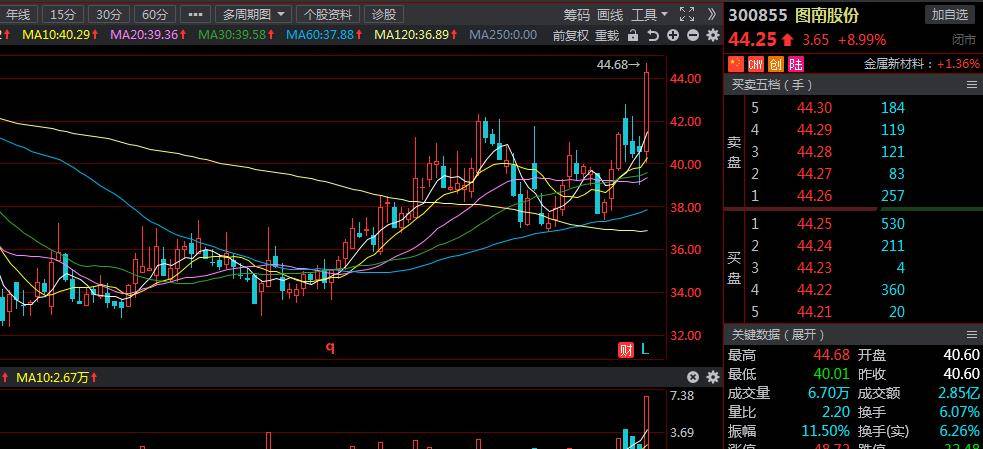This screenshot has height=449, width=983.
Task: Close the volume indicator panel
Action: click(x=693, y=377)
